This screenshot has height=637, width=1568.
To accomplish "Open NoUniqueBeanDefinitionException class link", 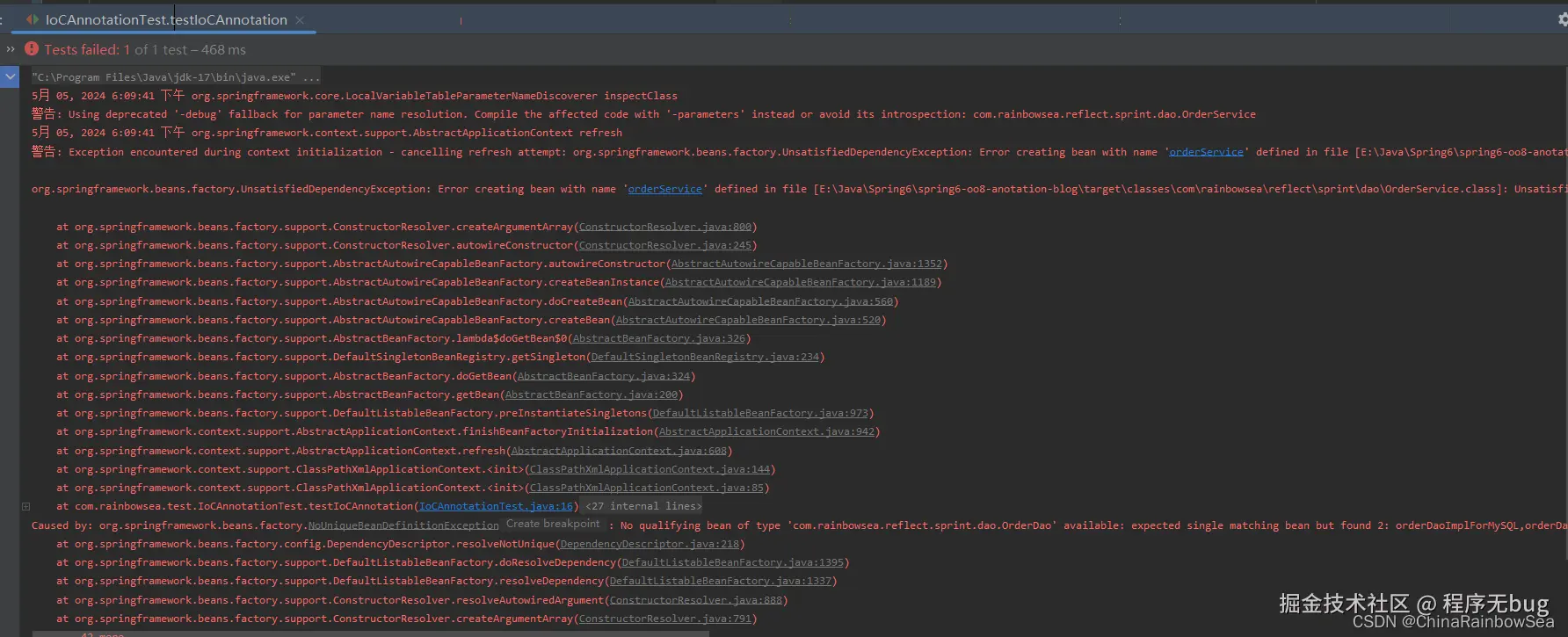I will click(403, 525).
